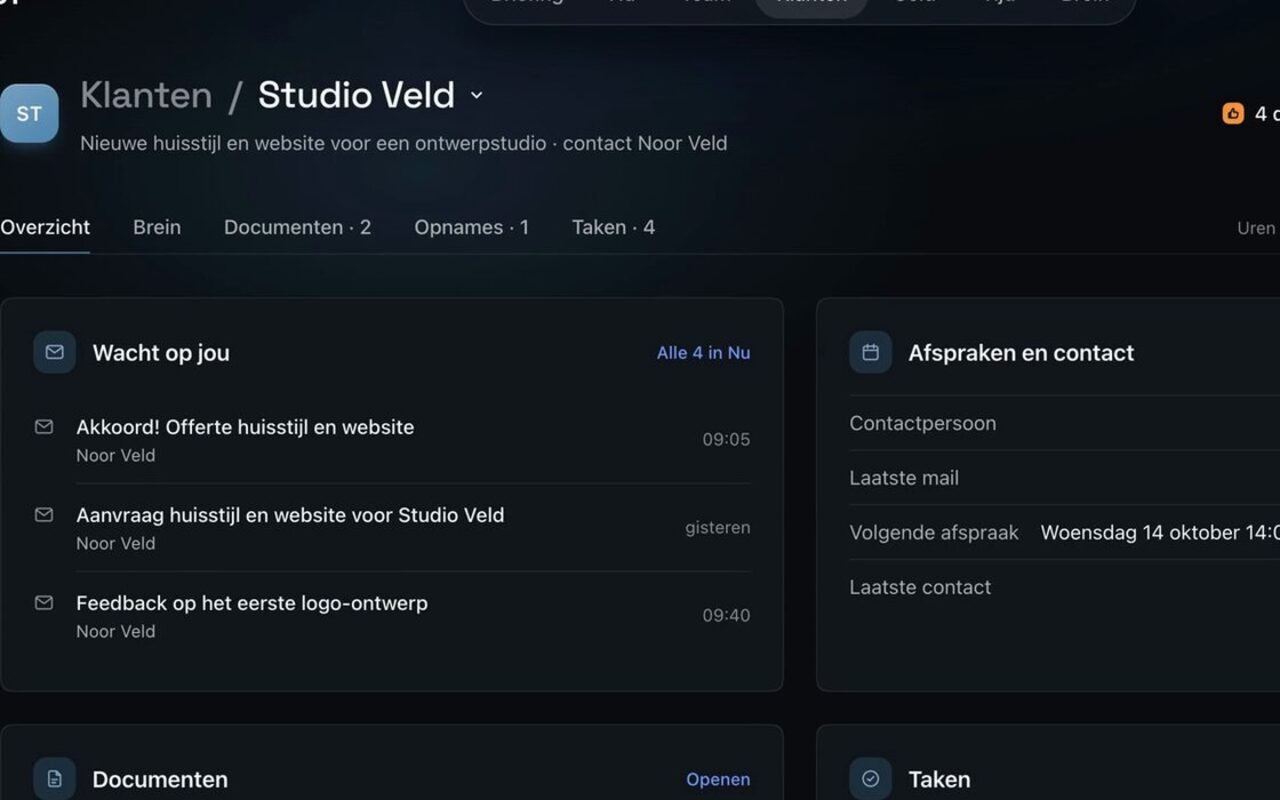Click the calendar icon of Afspraken en contact
Image resolution: width=1280 pixels, height=800 pixels.
(x=870, y=352)
